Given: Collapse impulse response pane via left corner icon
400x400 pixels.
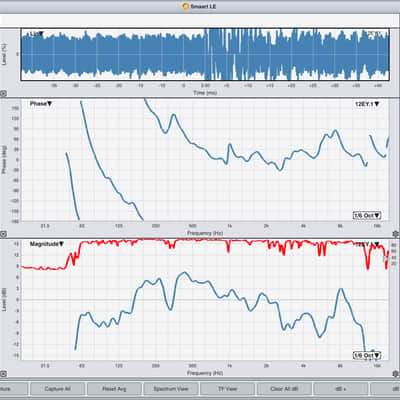Looking at the screenshot, I should click(x=3, y=94).
